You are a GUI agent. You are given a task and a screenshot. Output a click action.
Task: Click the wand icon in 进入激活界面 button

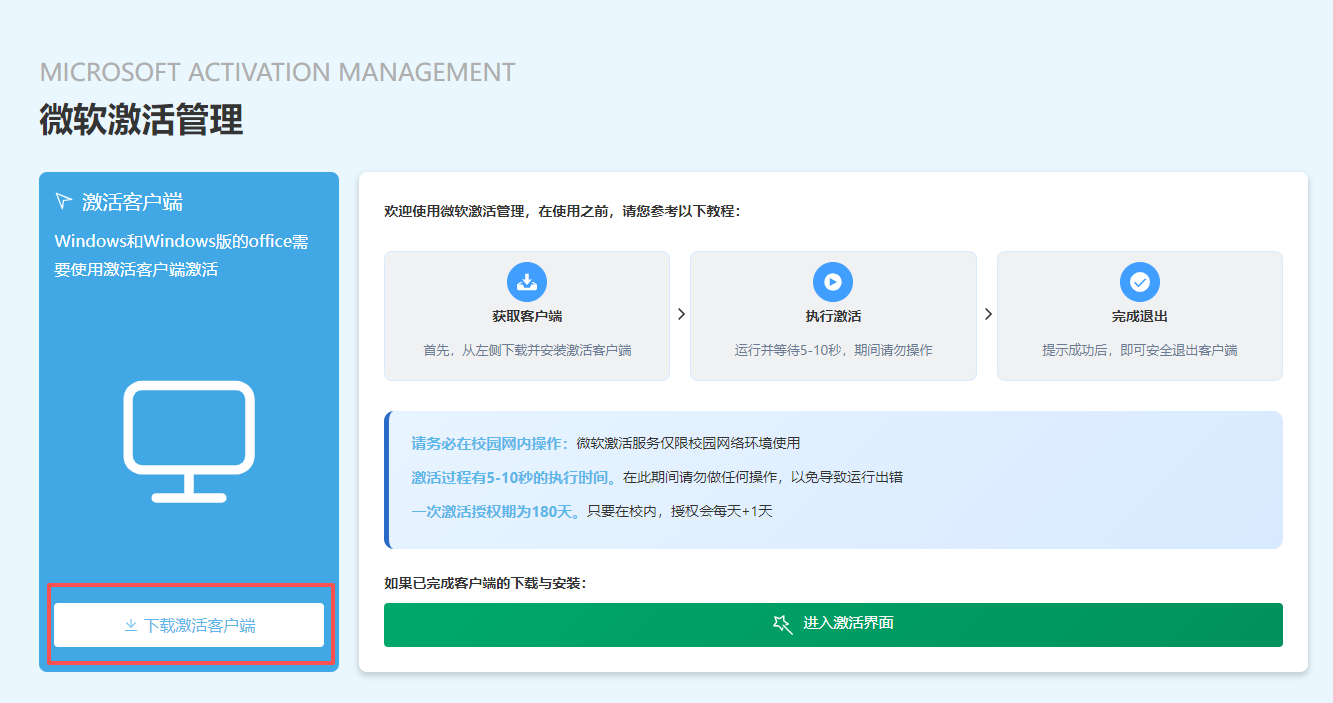click(x=782, y=624)
